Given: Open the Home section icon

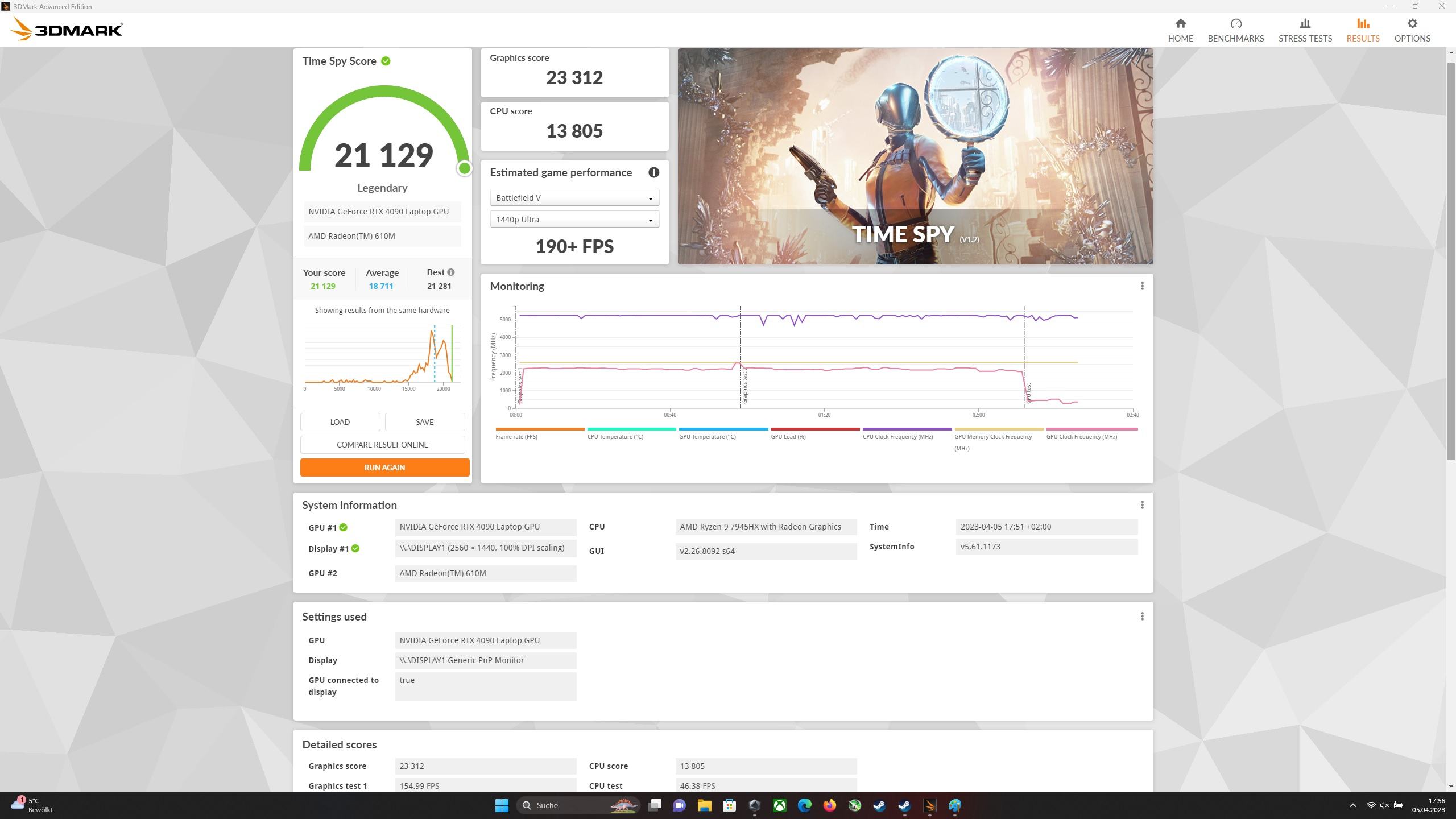Looking at the screenshot, I should click(x=1180, y=24).
